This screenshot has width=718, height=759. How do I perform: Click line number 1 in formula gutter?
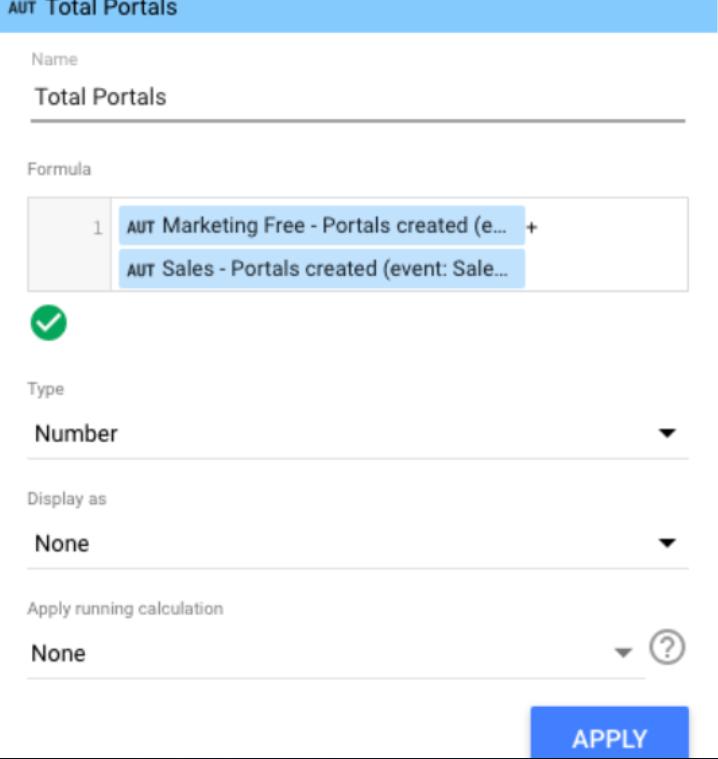97,228
